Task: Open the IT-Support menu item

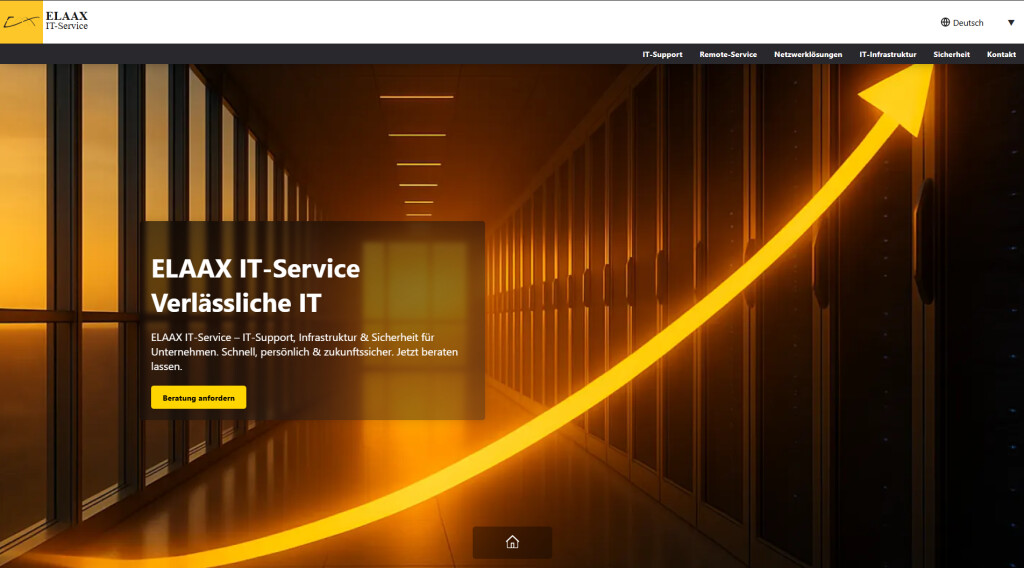Action: tap(662, 54)
